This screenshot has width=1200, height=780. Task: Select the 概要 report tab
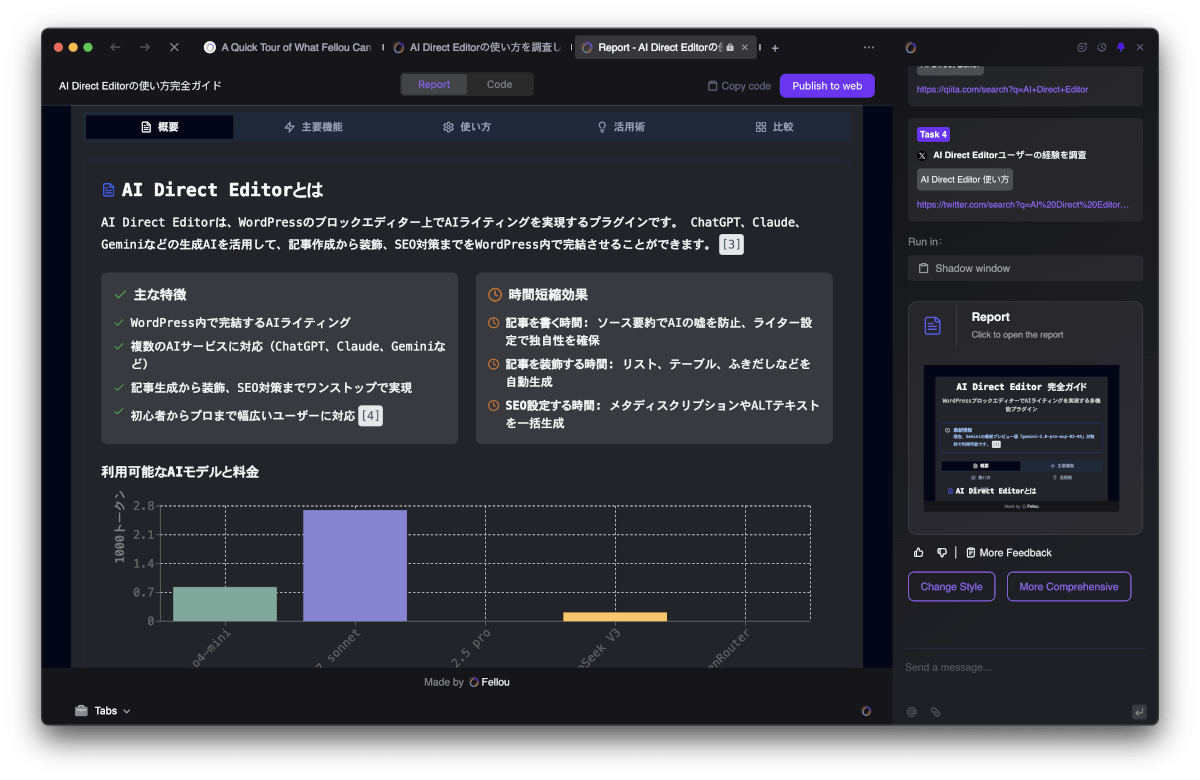coord(160,127)
